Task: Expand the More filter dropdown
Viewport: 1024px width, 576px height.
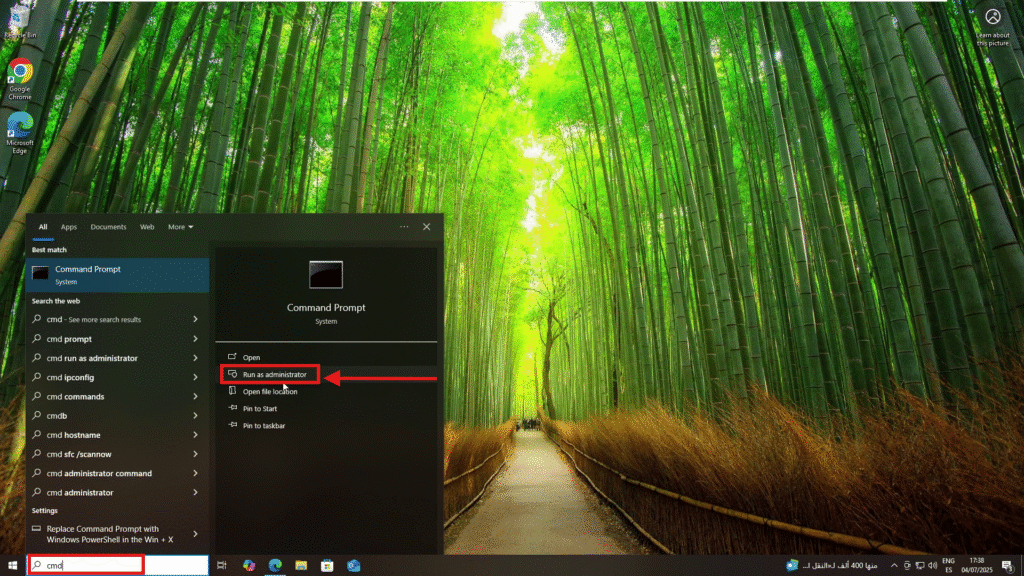Action: pyautogui.click(x=180, y=227)
